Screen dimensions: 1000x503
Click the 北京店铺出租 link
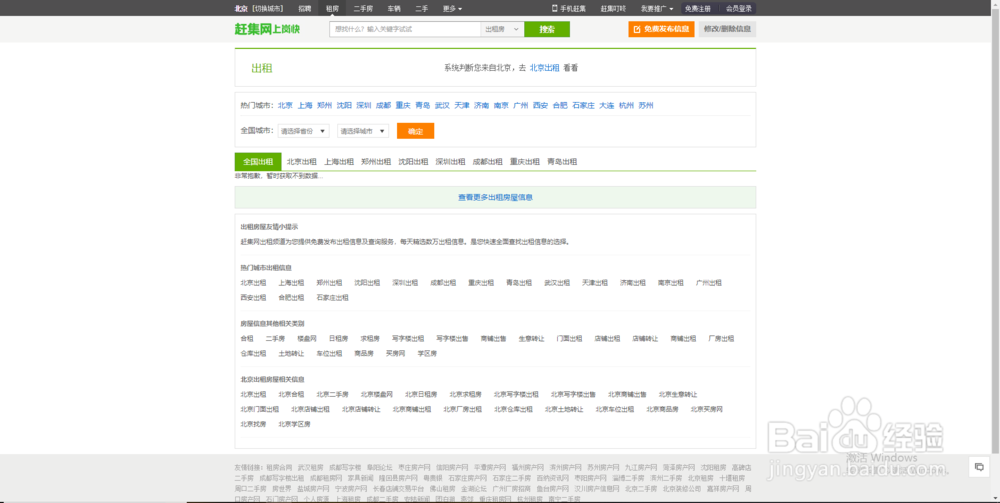point(311,409)
